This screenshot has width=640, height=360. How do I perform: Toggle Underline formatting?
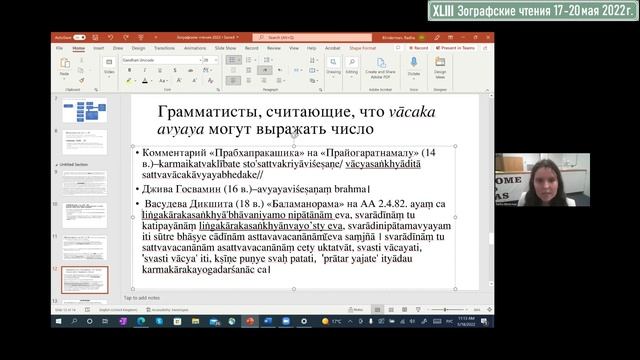160,70
